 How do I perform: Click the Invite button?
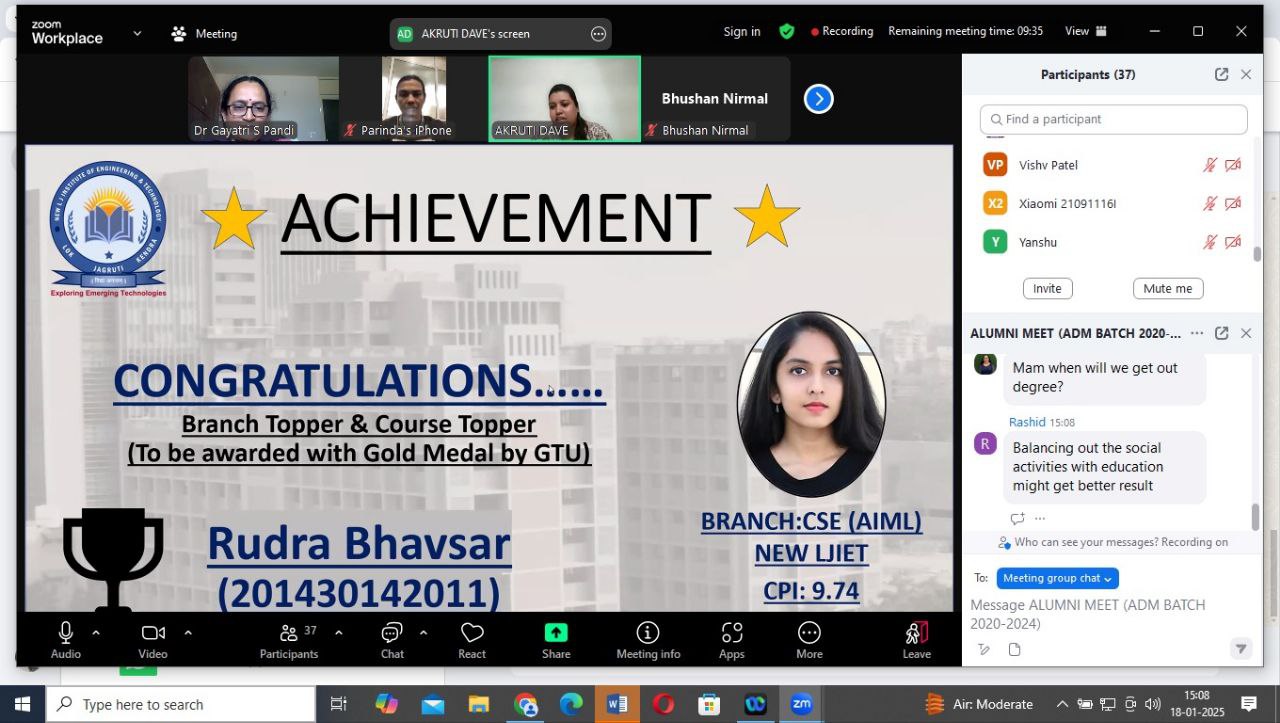[1047, 289]
